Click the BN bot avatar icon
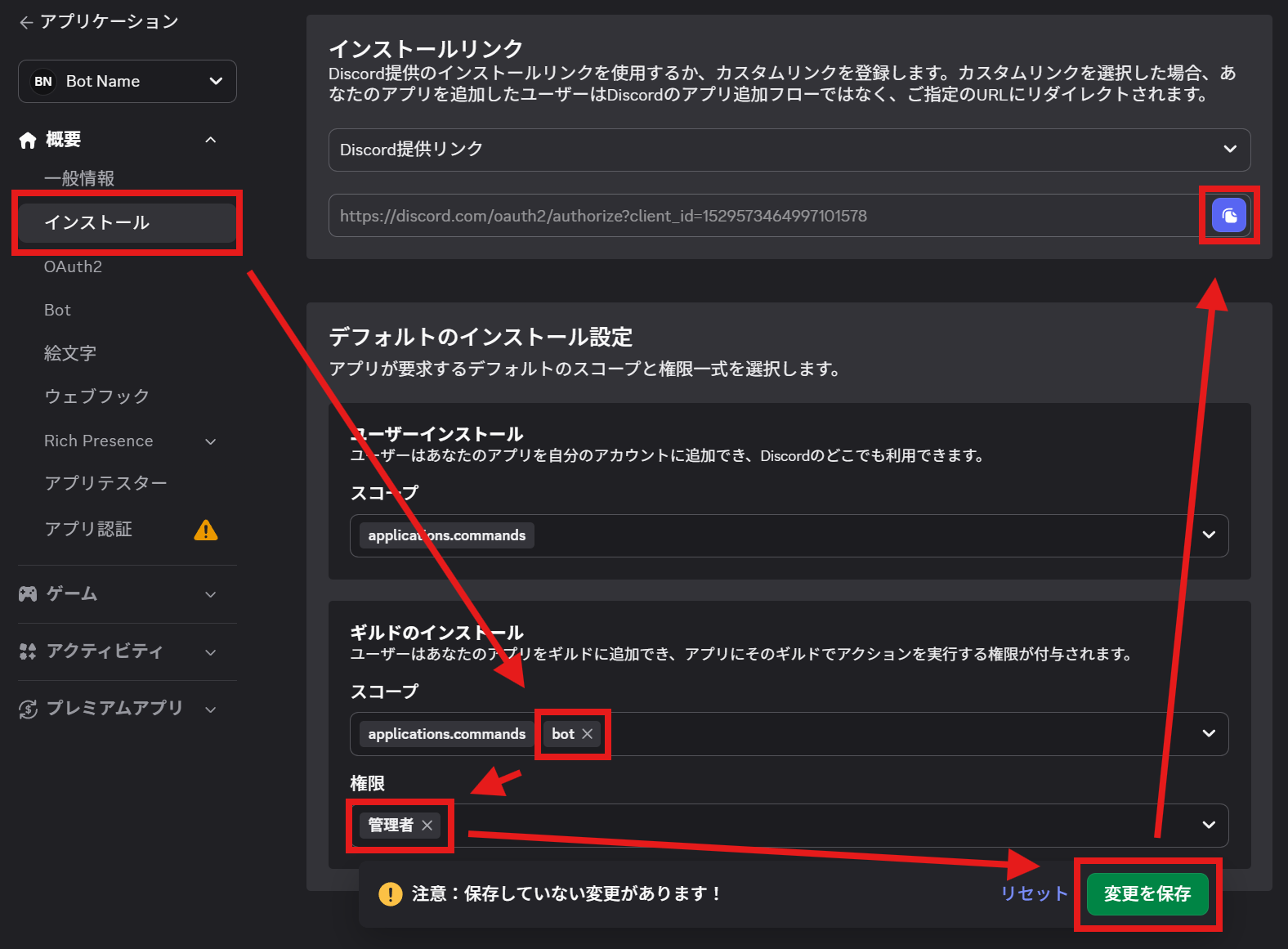The width and height of the screenshot is (1288, 949). point(42,81)
